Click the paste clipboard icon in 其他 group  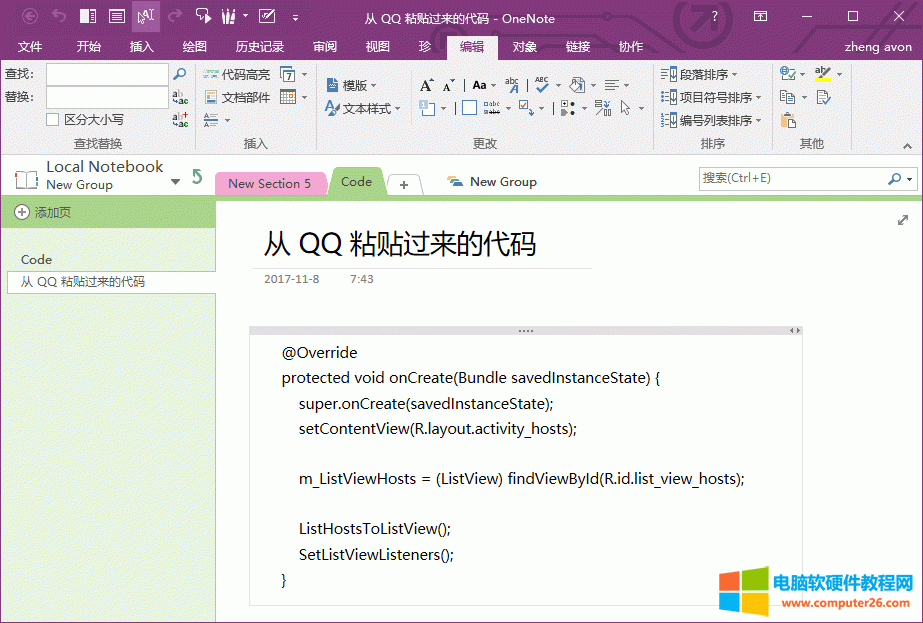pos(788,119)
